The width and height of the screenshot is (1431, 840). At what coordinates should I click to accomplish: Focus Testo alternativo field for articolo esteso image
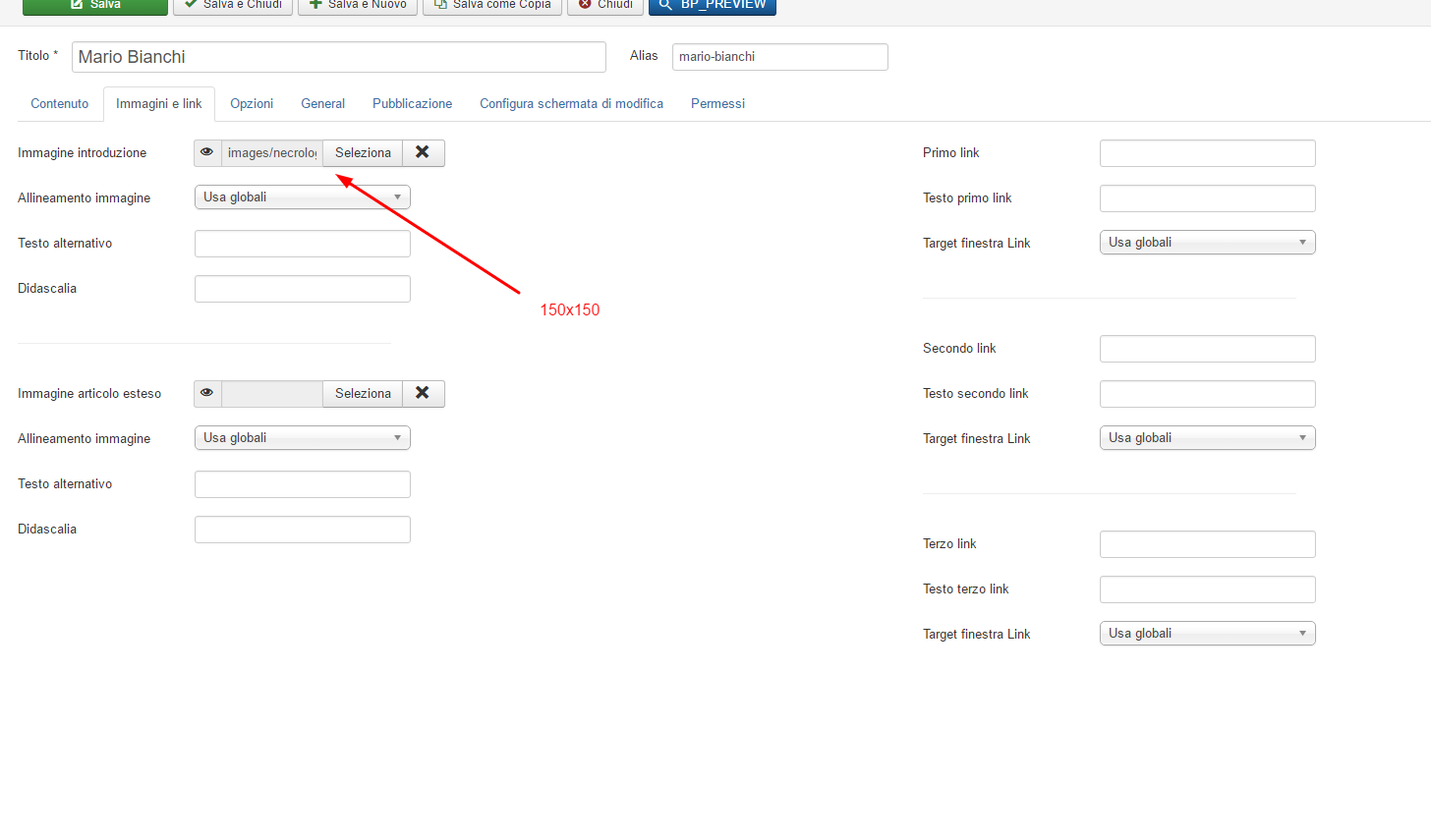click(x=303, y=484)
